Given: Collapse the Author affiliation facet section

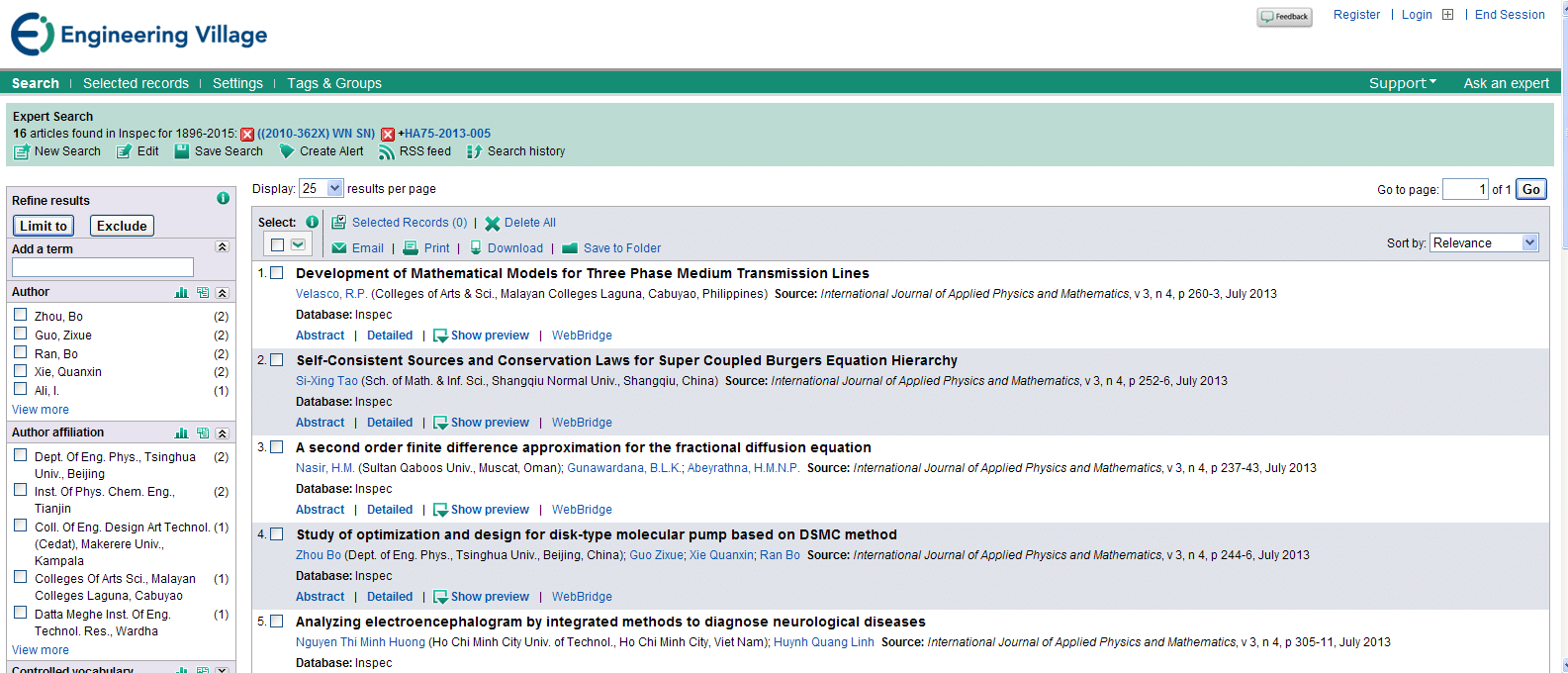Looking at the screenshot, I should click(223, 433).
